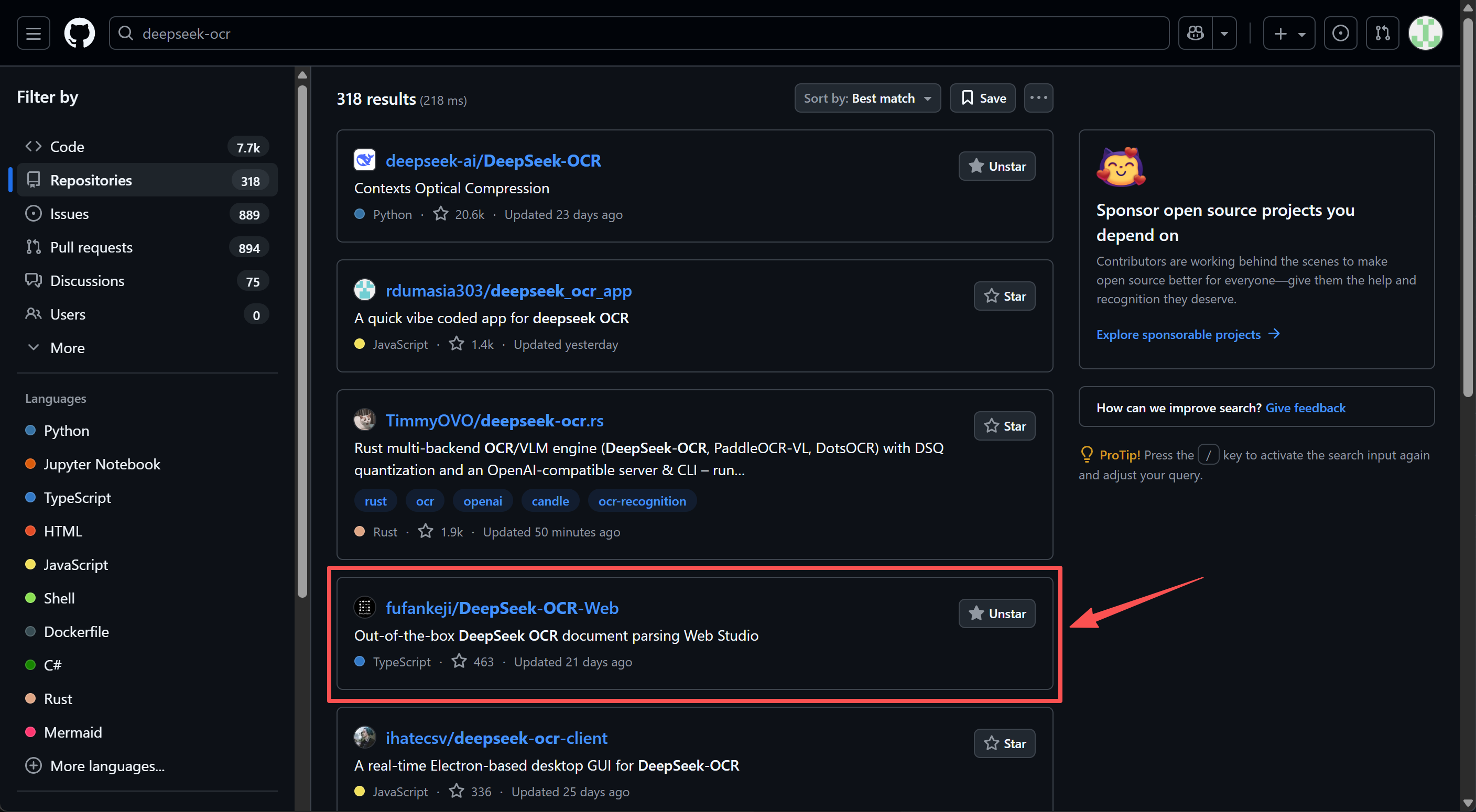Click fufankeji avatar icon

click(364, 608)
